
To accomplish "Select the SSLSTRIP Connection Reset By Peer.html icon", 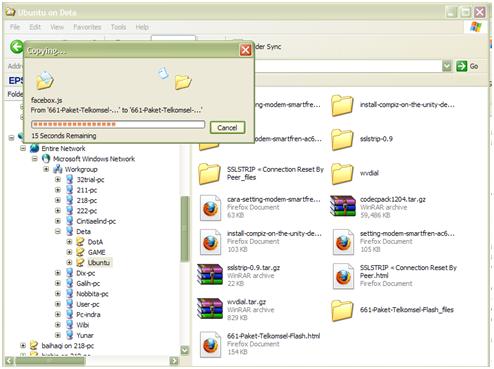I will tap(343, 276).
